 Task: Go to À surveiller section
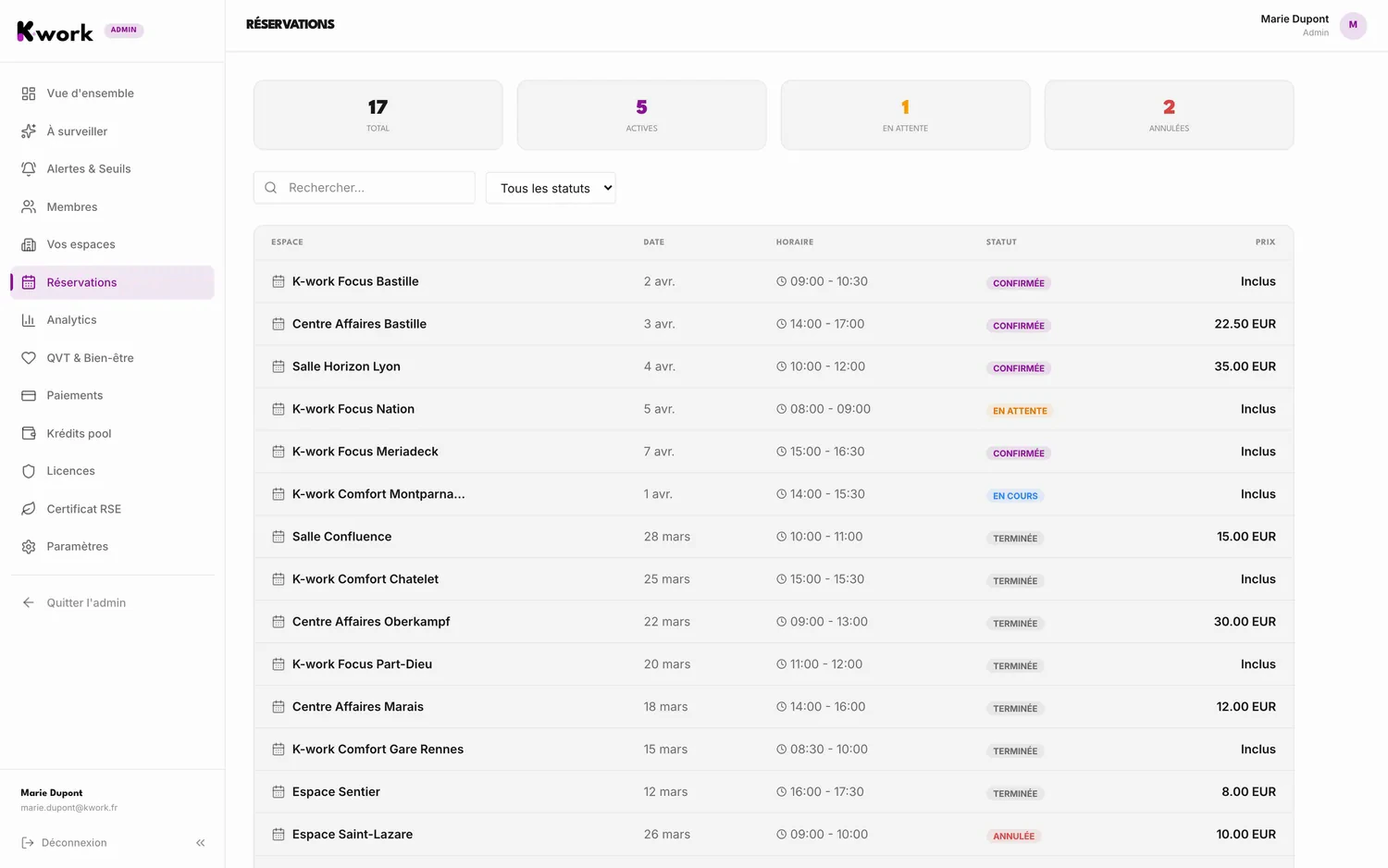tap(112, 131)
